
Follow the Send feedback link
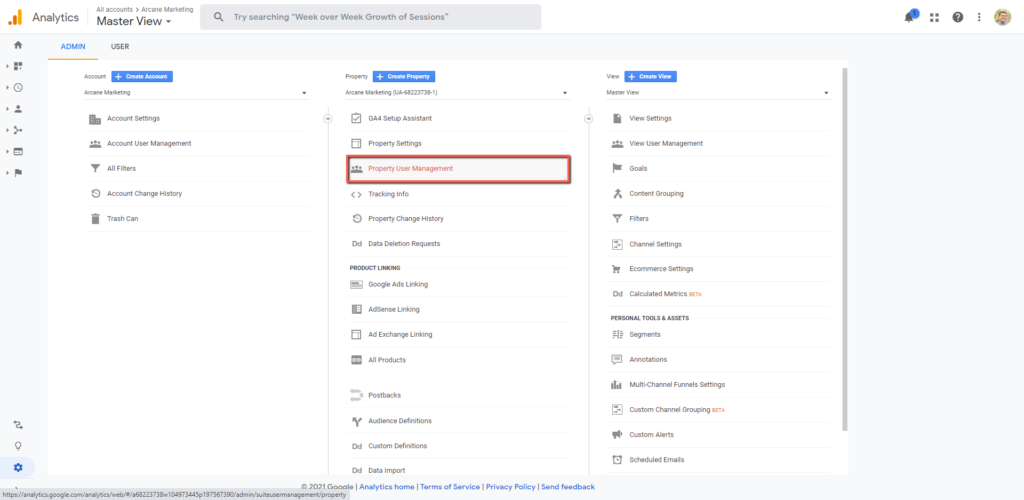[568, 487]
